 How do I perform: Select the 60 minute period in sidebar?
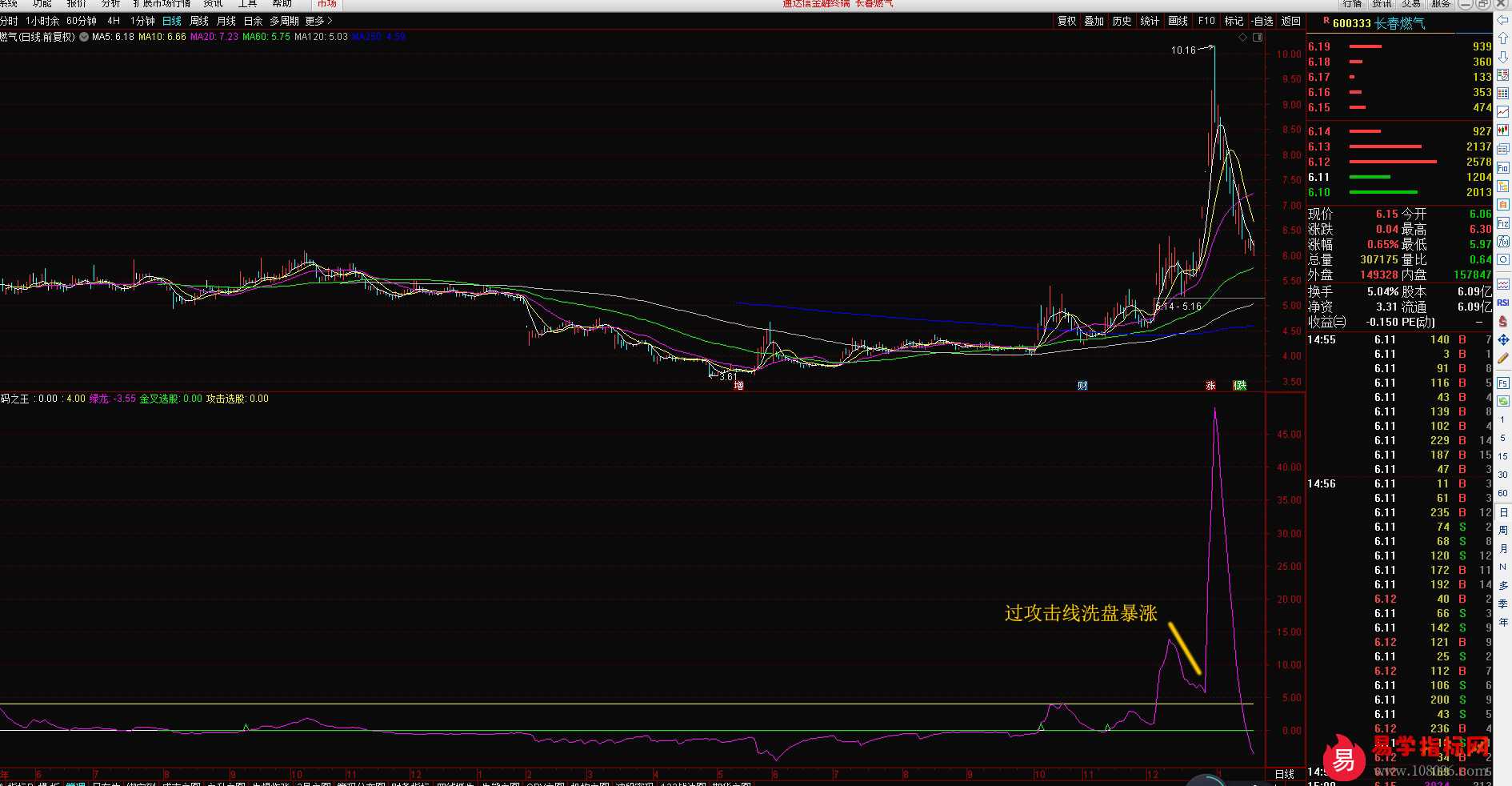[1503, 493]
